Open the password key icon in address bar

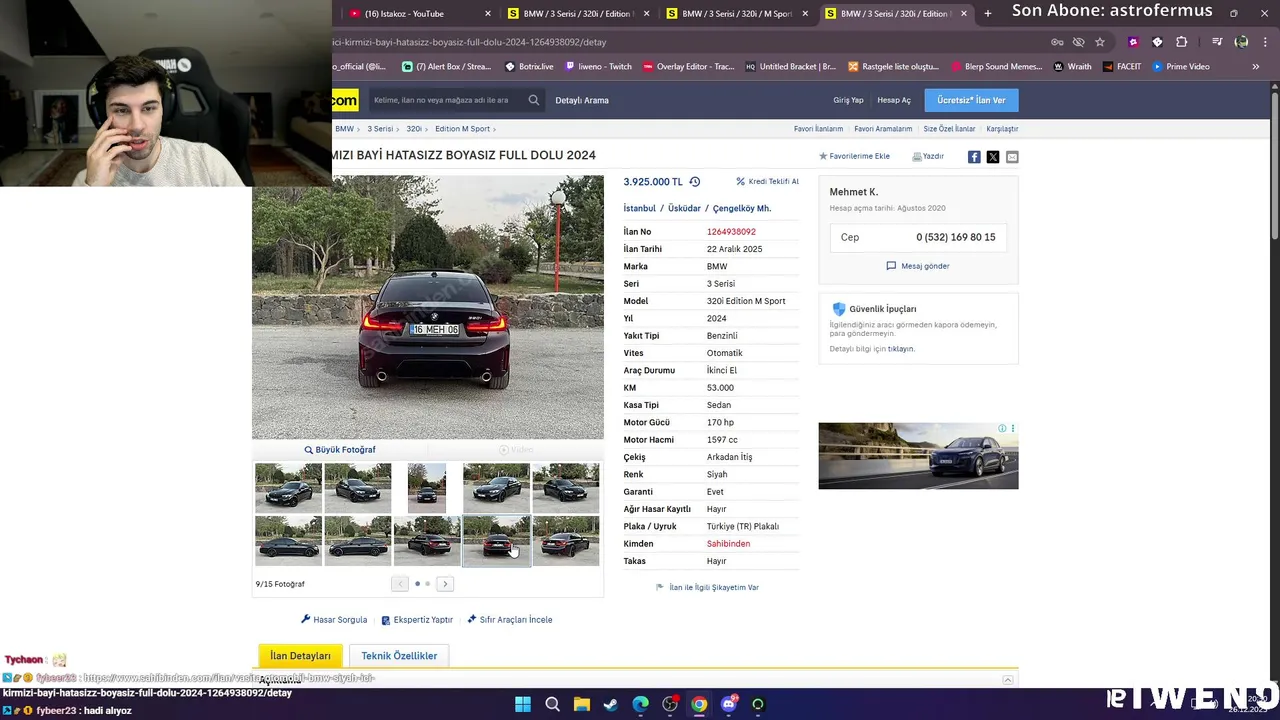click(1057, 42)
